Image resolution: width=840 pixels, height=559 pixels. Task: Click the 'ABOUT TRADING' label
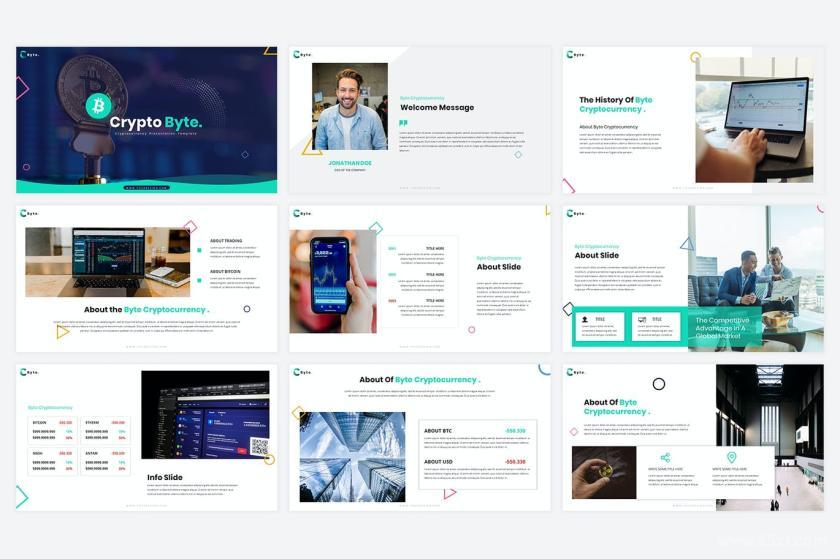[226, 241]
